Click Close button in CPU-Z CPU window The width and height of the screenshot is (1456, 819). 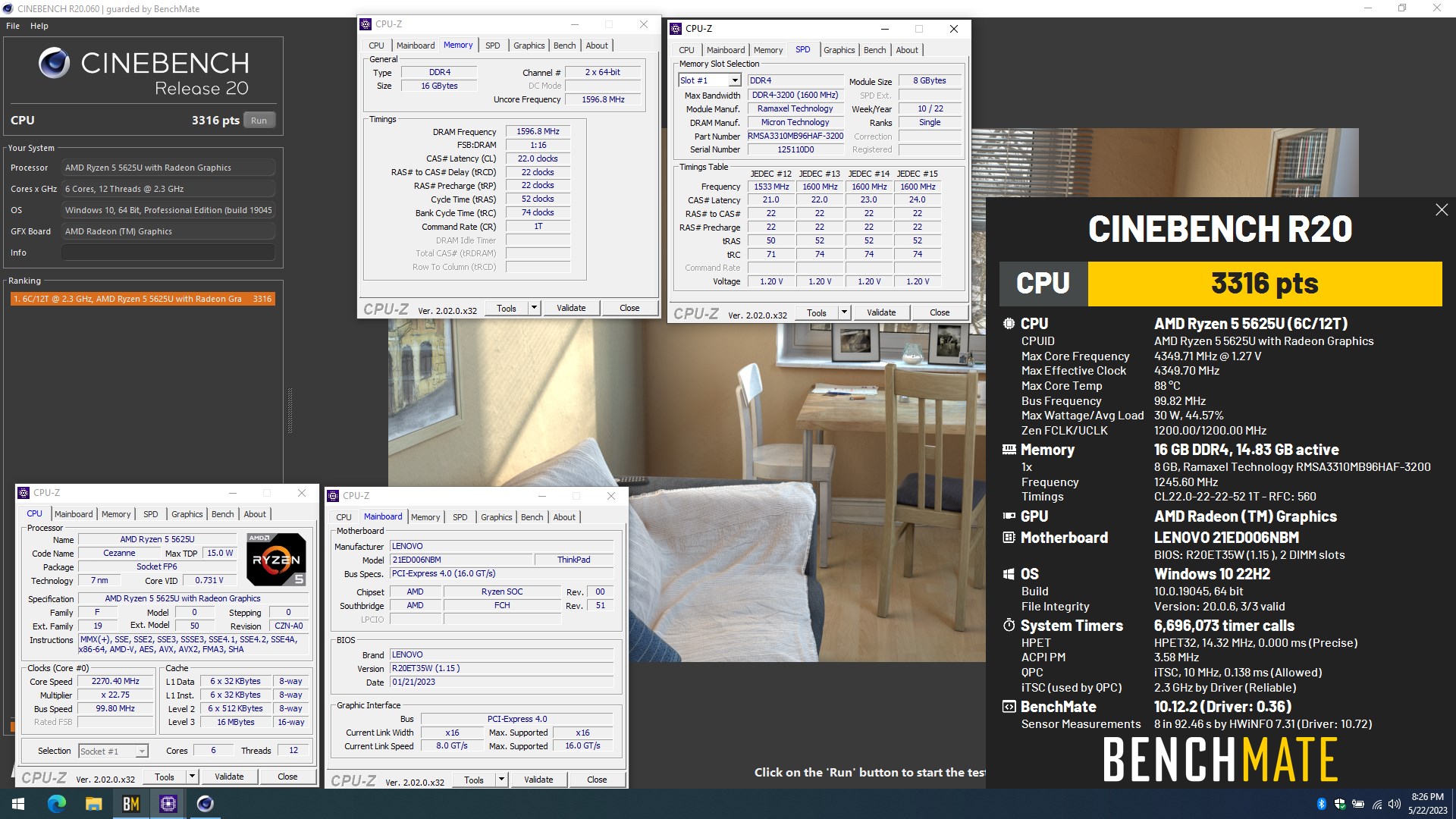pos(287,777)
